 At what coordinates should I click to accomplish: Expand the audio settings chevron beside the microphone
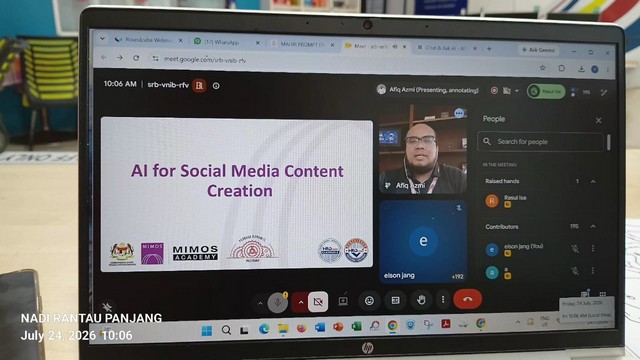coord(260,303)
